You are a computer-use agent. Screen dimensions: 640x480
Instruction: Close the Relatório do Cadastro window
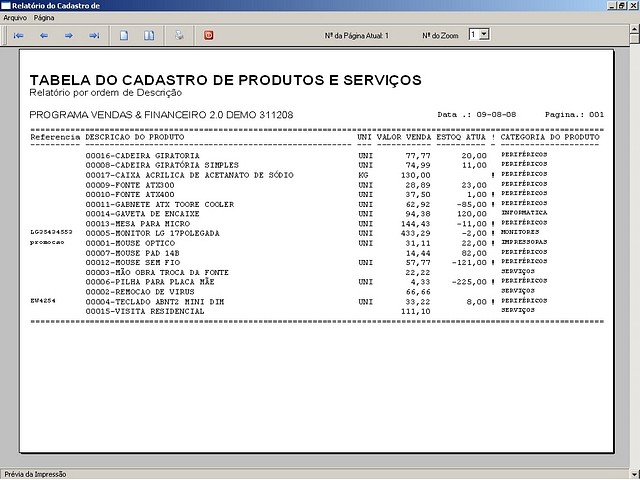coord(631,6)
